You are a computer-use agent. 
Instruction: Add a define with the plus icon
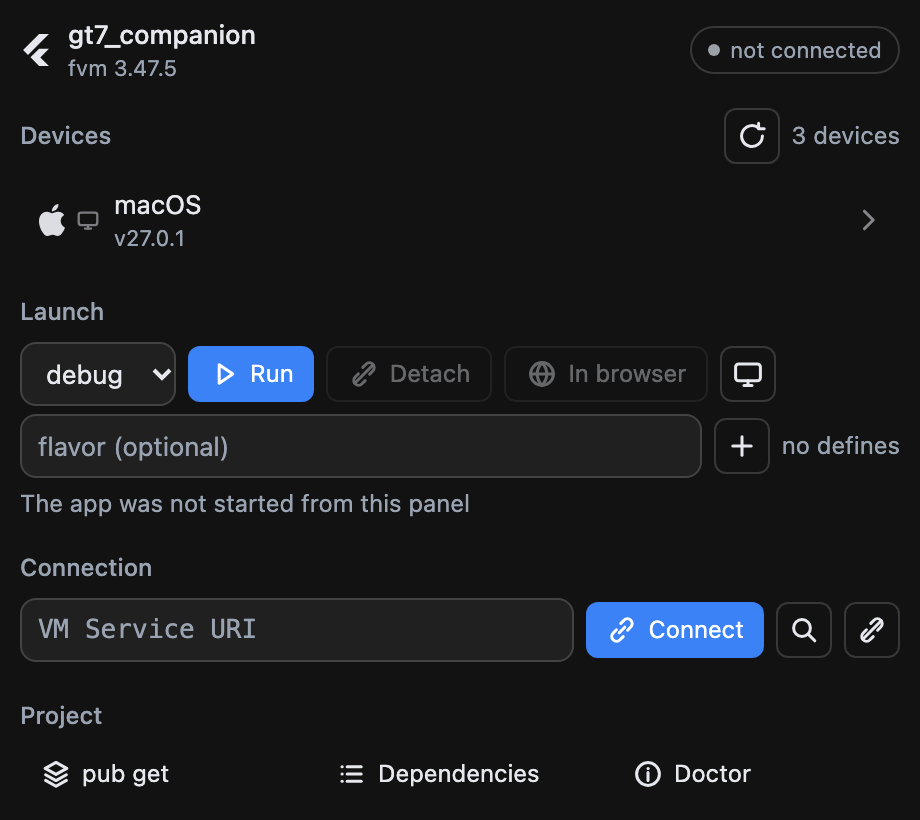(x=742, y=446)
